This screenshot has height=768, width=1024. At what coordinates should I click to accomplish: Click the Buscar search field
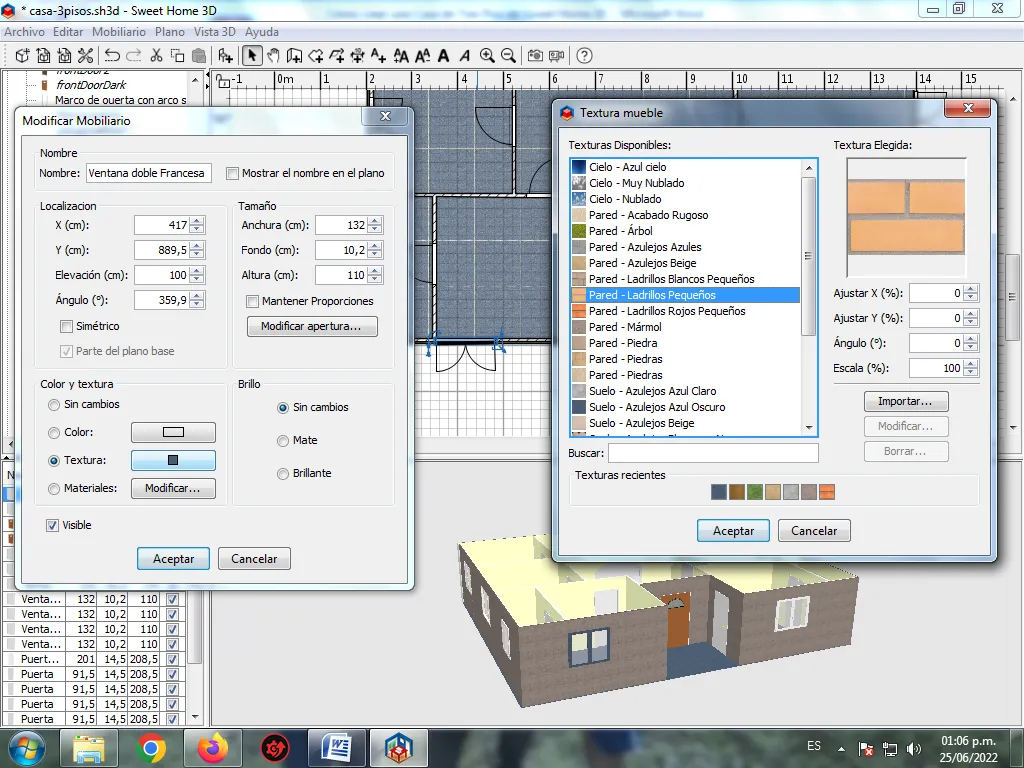[713, 453]
